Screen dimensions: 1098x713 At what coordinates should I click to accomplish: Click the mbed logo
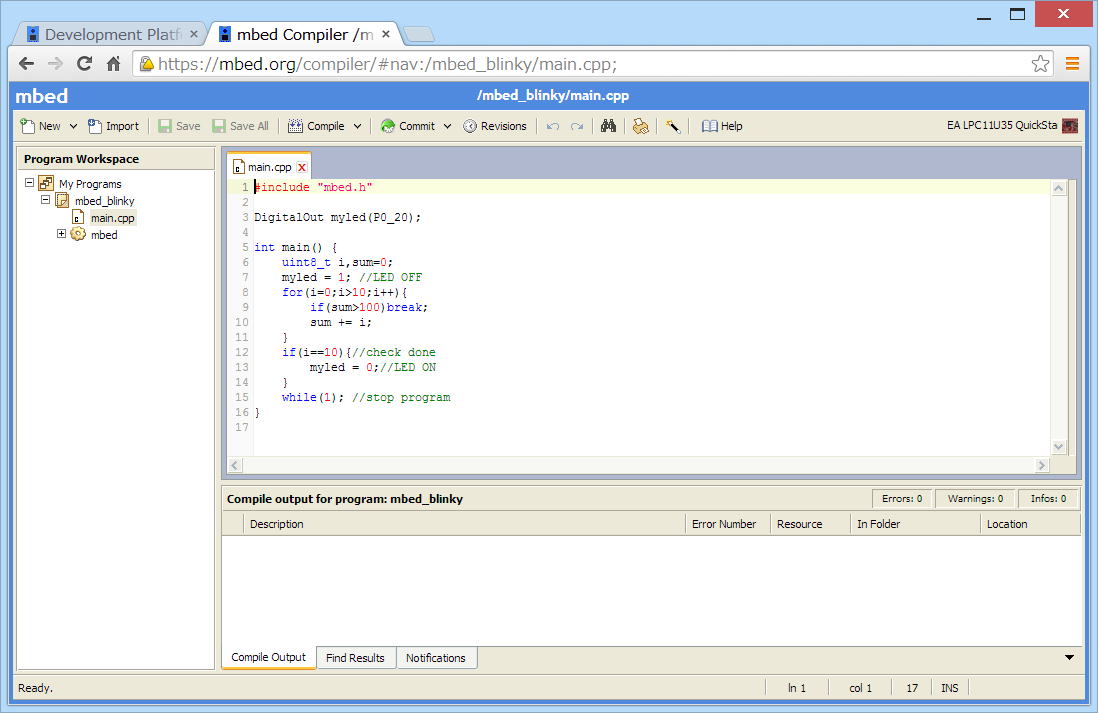(x=42, y=96)
